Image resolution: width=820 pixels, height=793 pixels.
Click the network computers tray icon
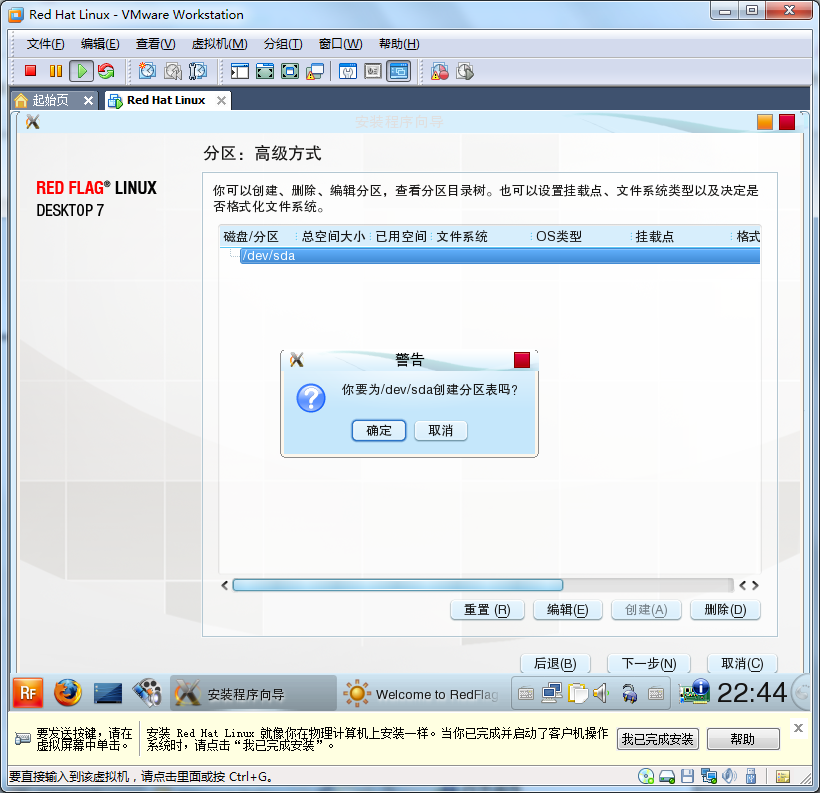pyautogui.click(x=552, y=693)
